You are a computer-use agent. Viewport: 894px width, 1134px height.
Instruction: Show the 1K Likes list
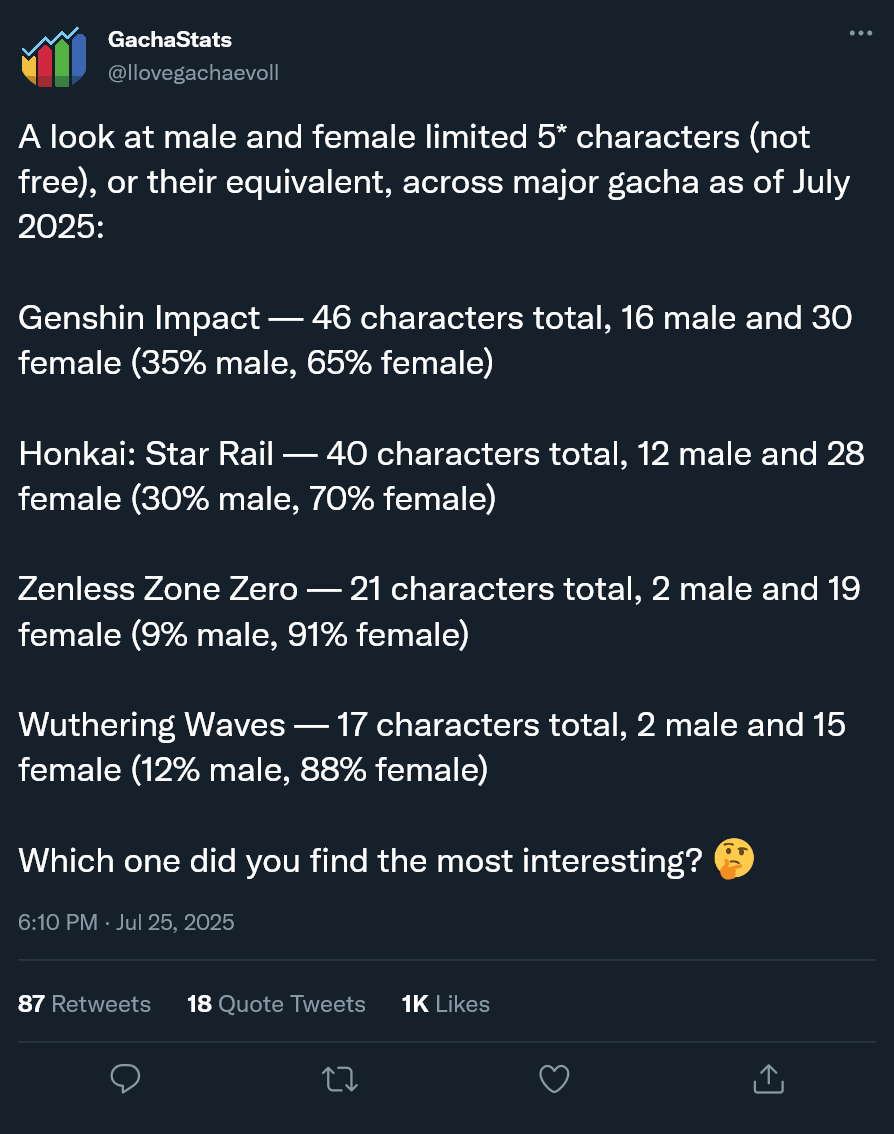tap(445, 1003)
